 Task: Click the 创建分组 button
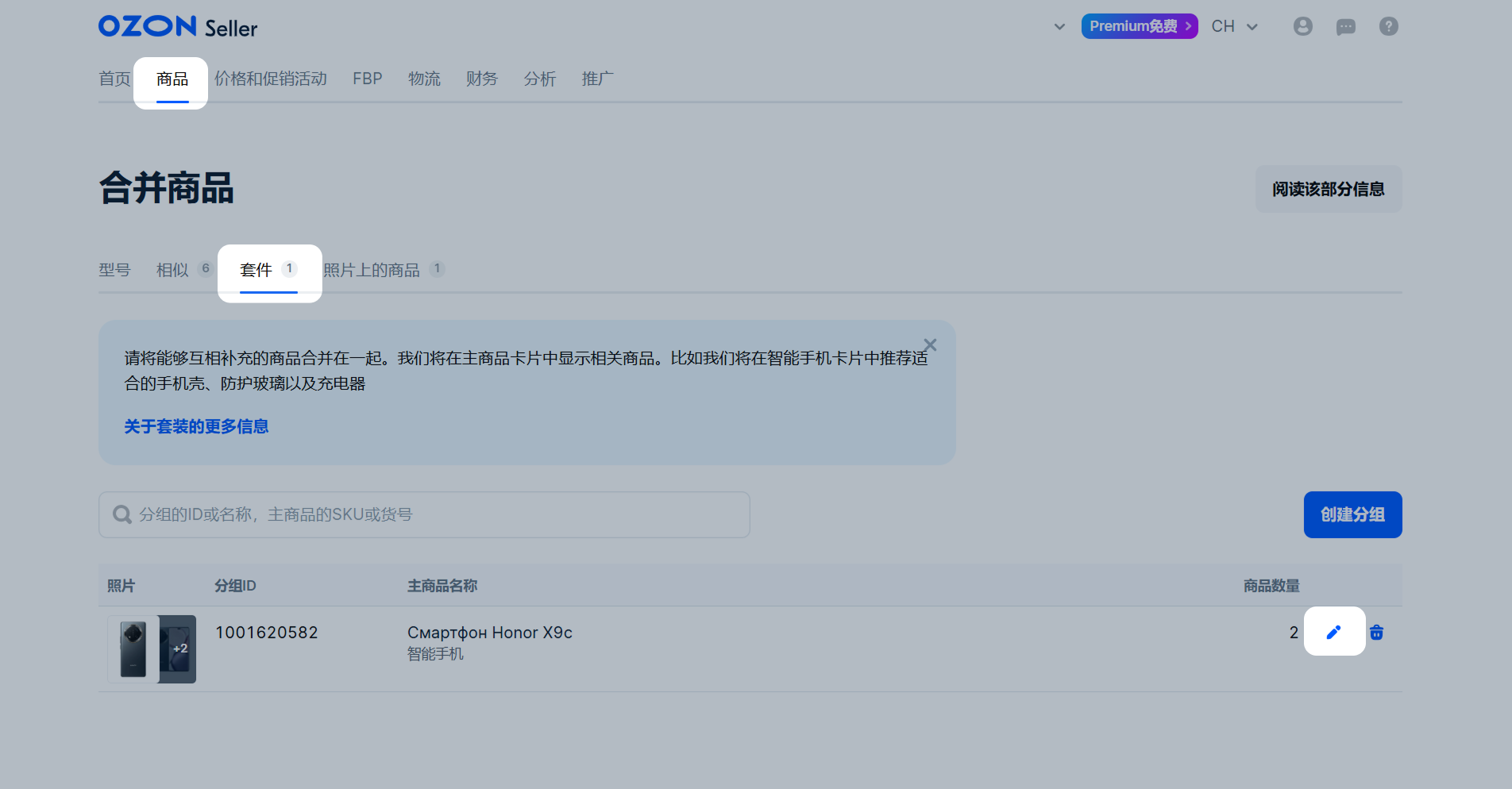[x=1352, y=514]
